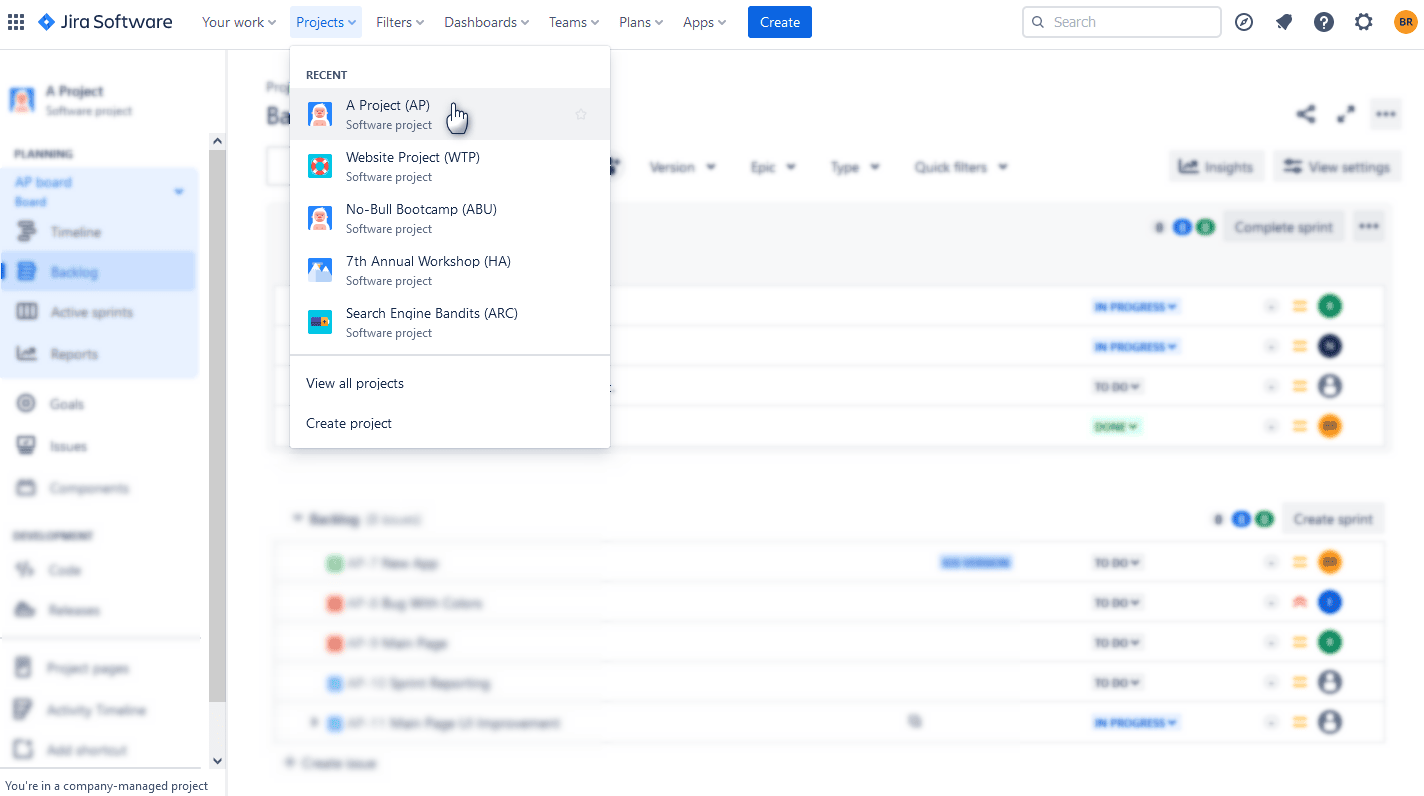Image resolution: width=1424 pixels, height=796 pixels.
Task: Open the Filters menu
Action: click(x=400, y=22)
